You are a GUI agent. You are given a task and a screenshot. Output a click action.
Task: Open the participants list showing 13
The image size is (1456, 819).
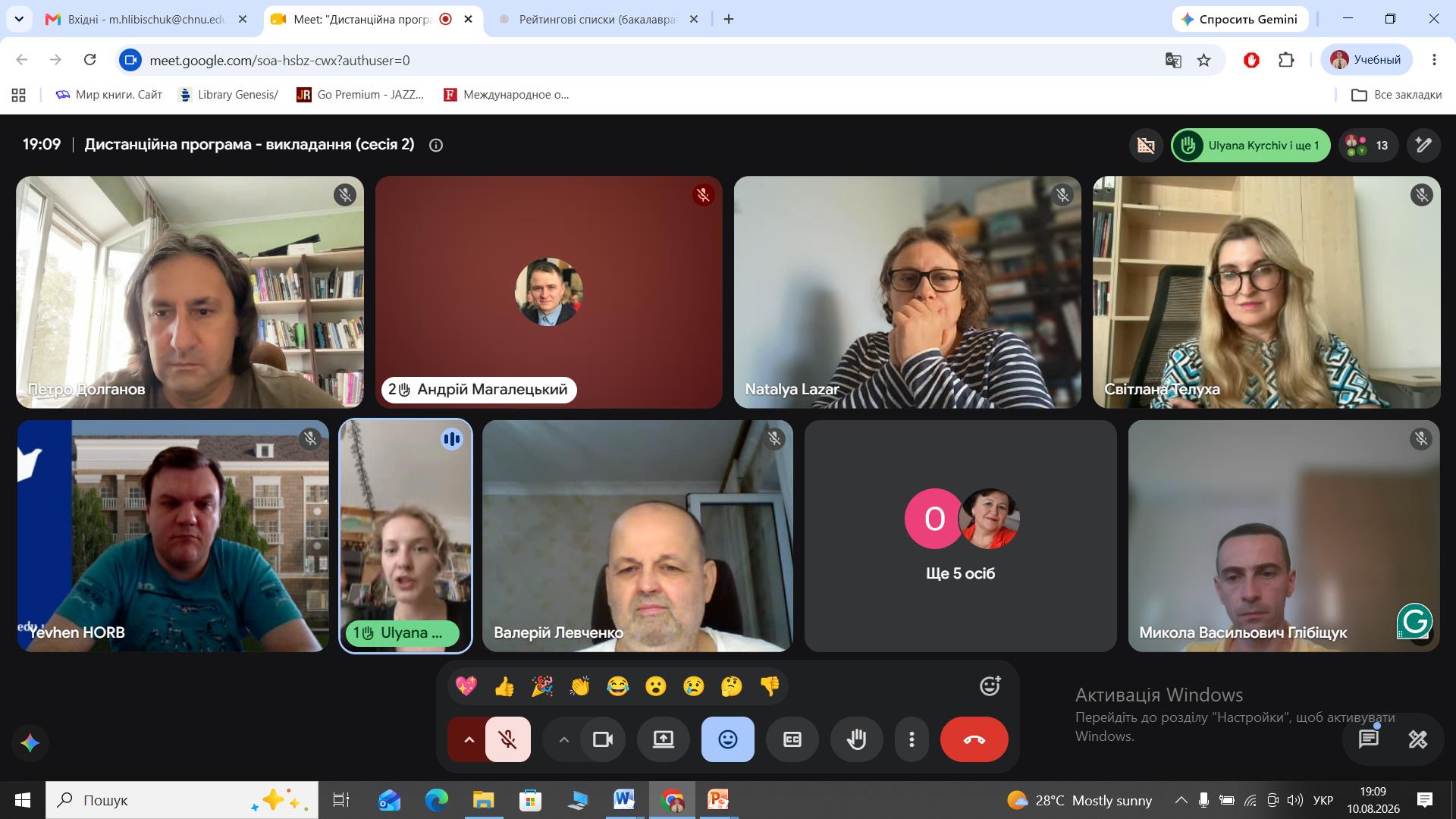click(1368, 145)
